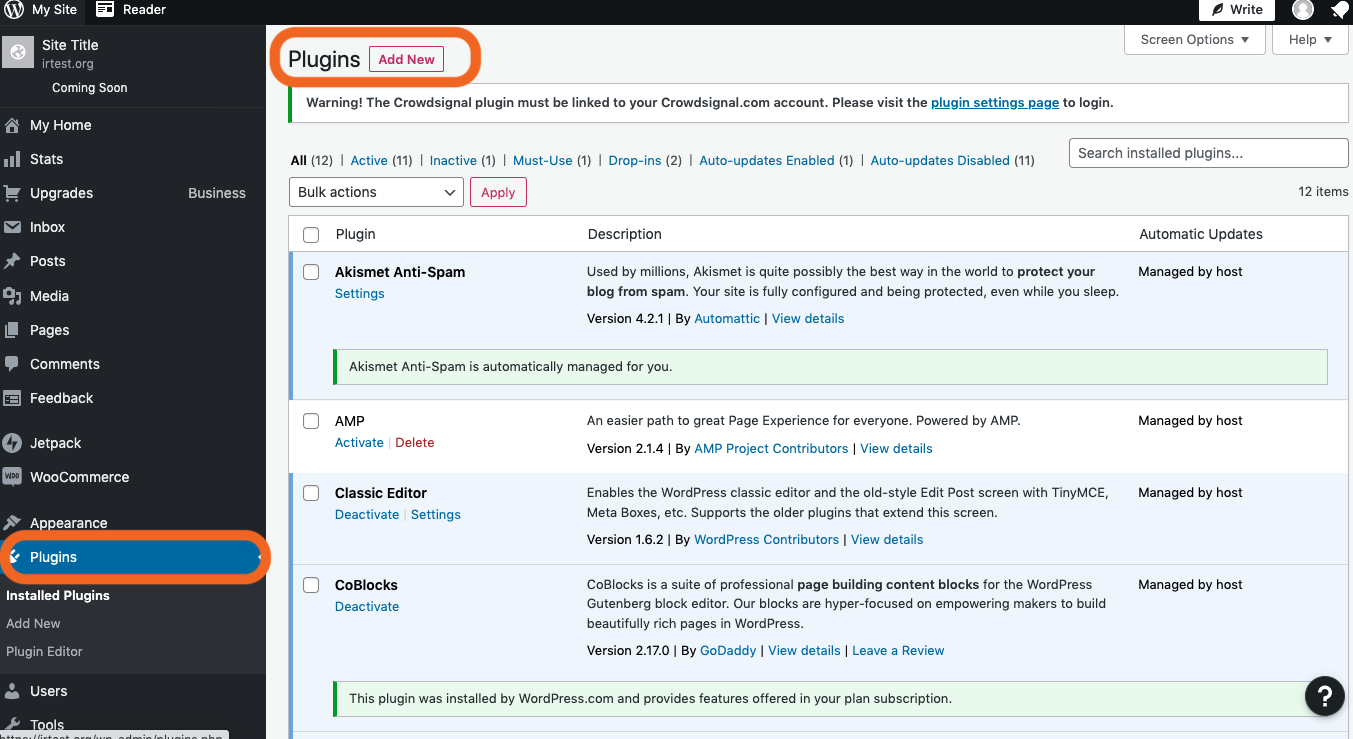Focus the Search installed plugins field

click(1209, 153)
